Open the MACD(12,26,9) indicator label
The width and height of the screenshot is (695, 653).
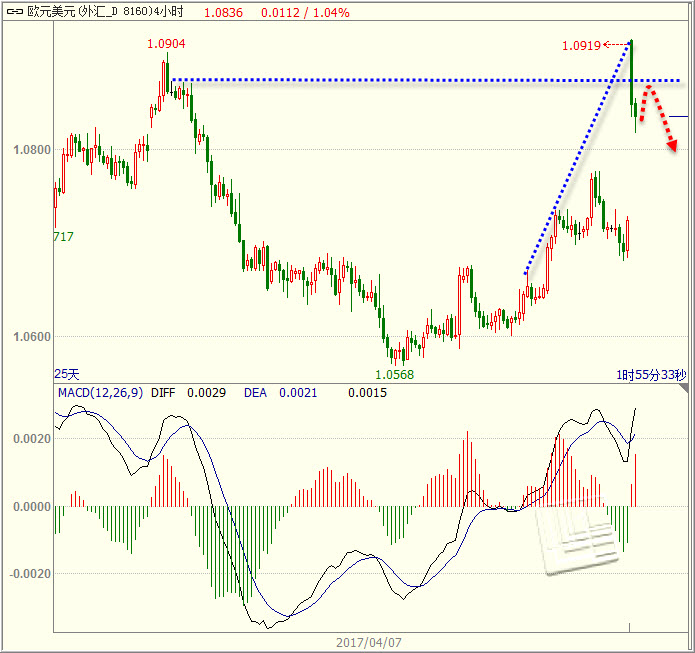pyautogui.click(x=100, y=393)
